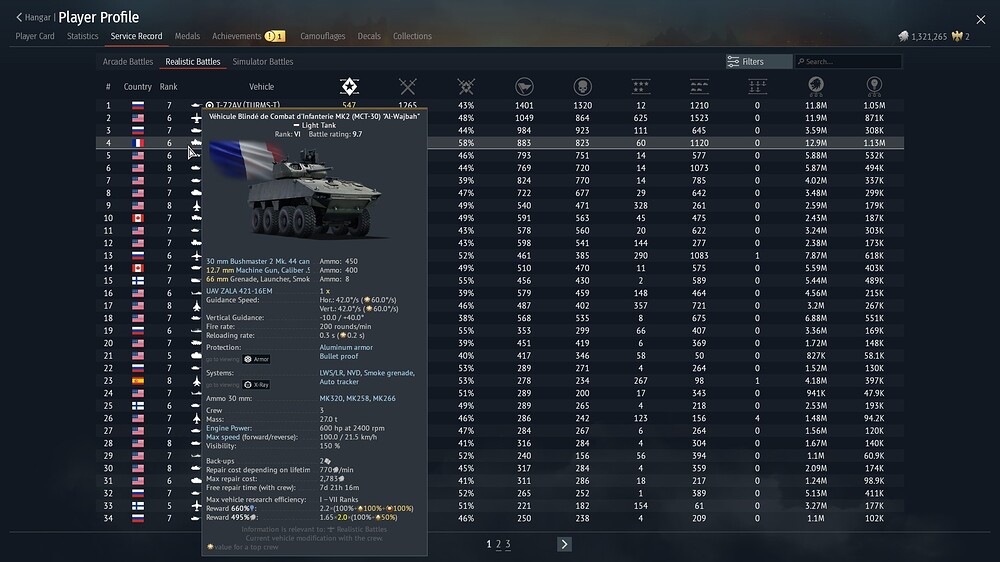Viewport: 1000px width, 562px height.
Task: Click the Silver Lions earned column icon
Action: [x=815, y=87]
